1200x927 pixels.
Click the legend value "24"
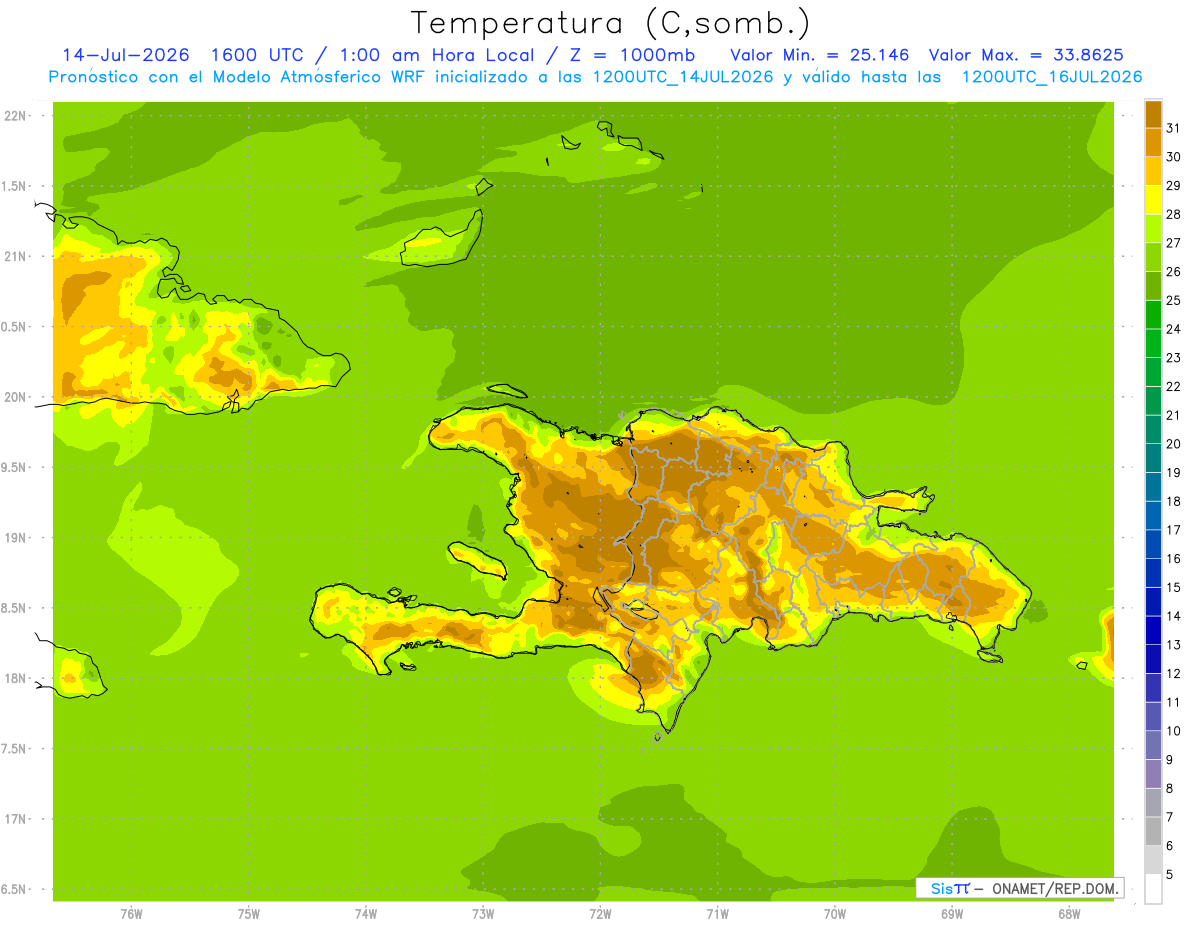(1174, 329)
